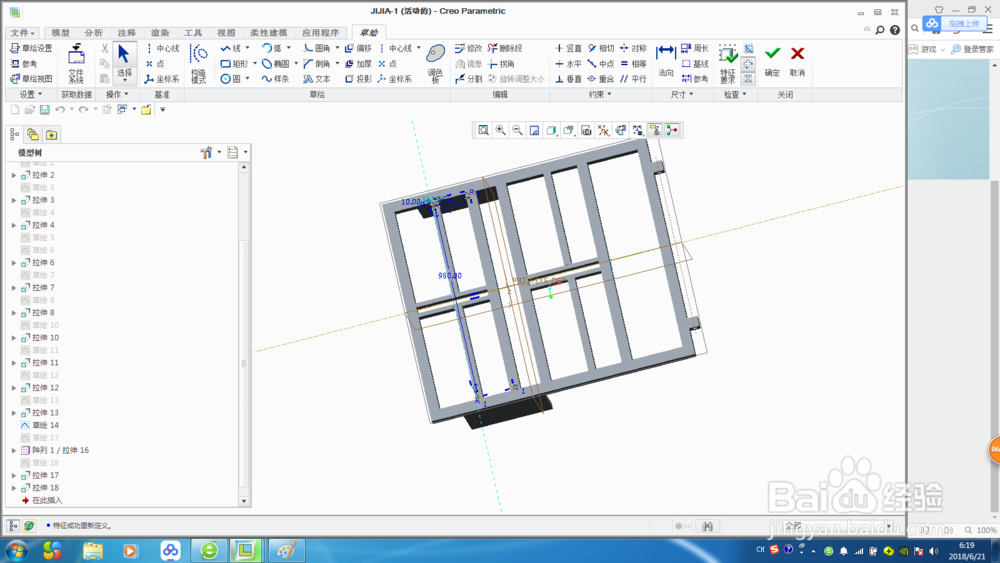Screen dimensions: 1000x563
Task: Click the 特征要求 (Feature Requirements) icon
Action: [x=728, y=64]
